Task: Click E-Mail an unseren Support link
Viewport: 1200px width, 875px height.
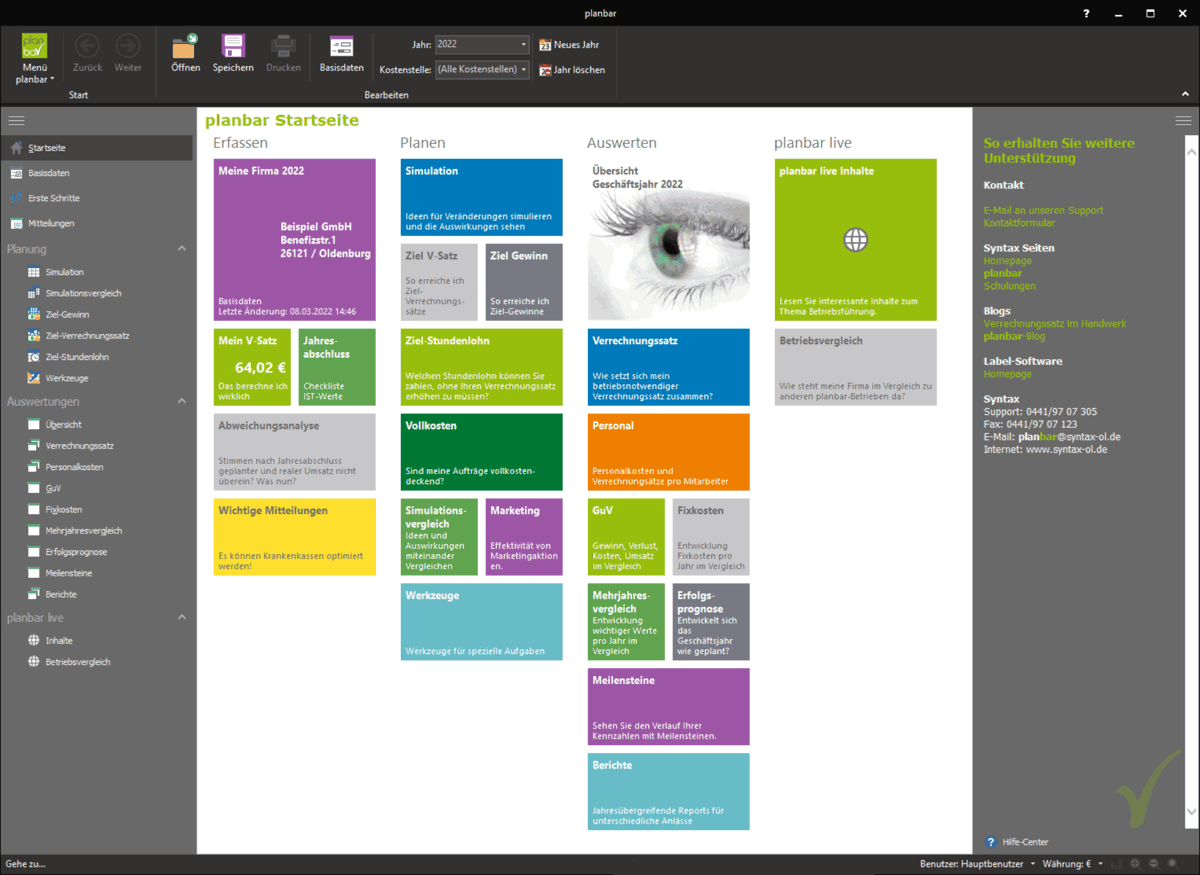Action: [x=1044, y=210]
